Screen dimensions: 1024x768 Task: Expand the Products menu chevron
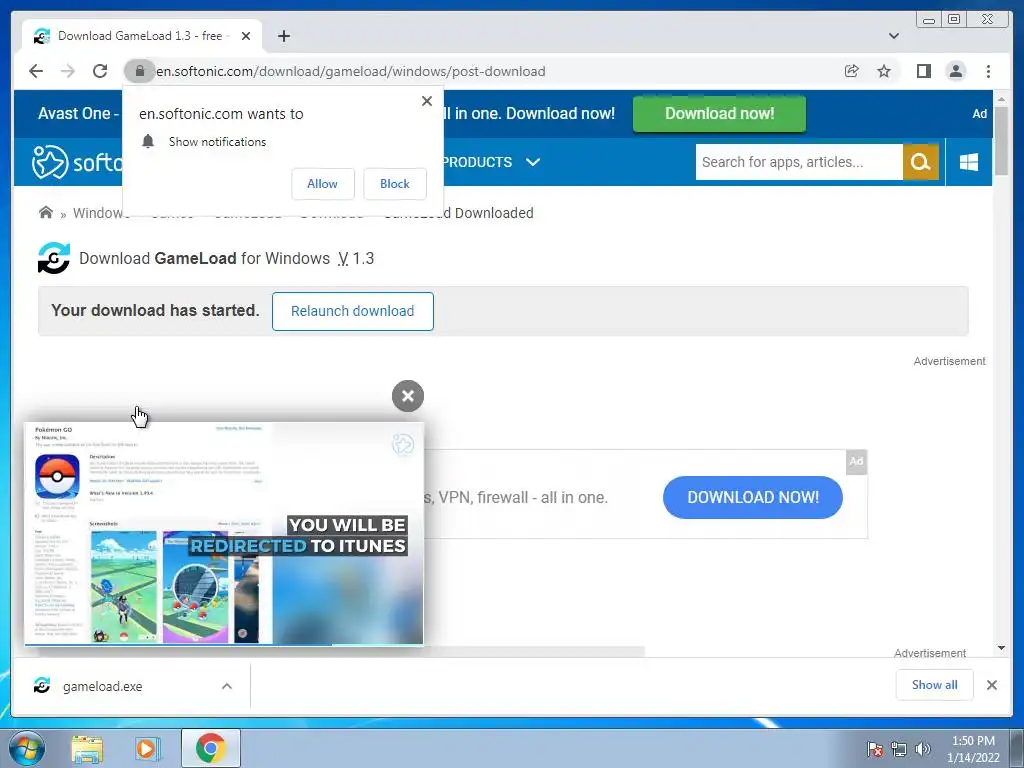point(533,162)
